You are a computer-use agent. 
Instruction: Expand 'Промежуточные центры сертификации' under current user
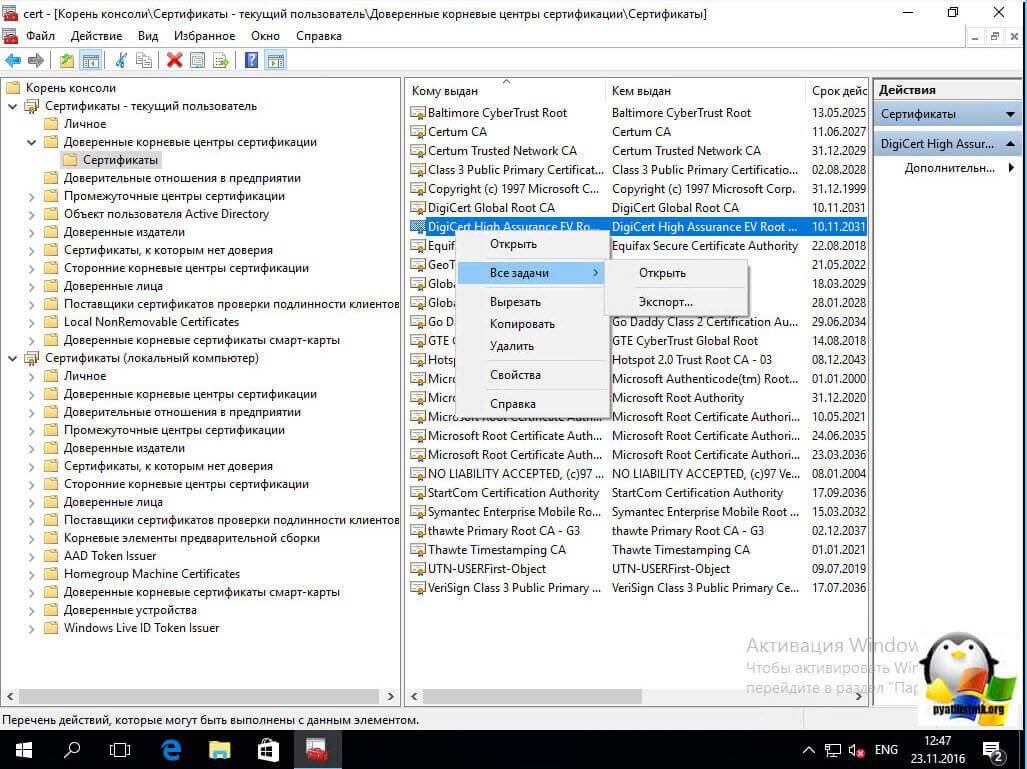[32, 196]
